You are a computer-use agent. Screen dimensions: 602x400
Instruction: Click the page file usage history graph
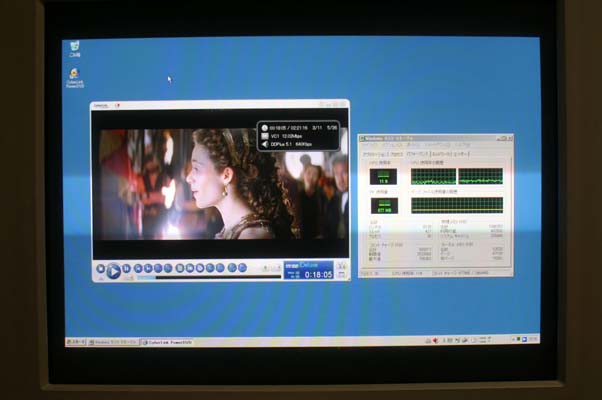click(457, 205)
